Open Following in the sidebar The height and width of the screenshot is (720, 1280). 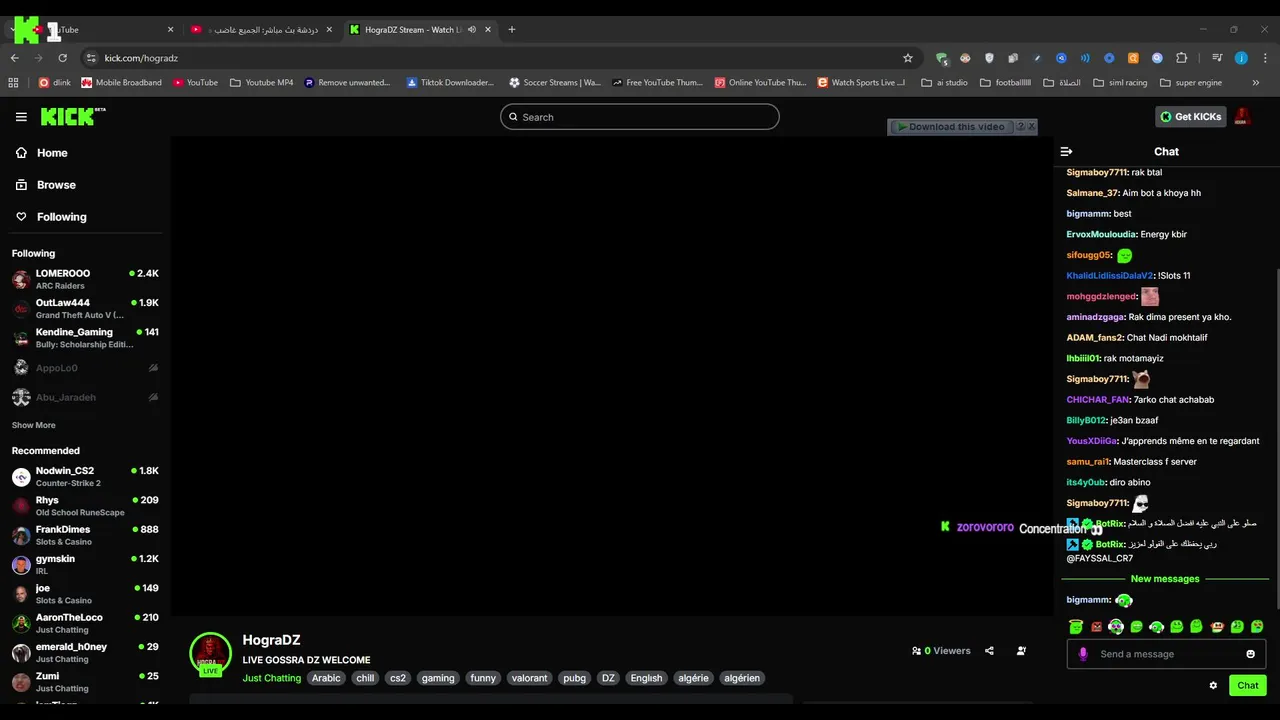click(51, 217)
